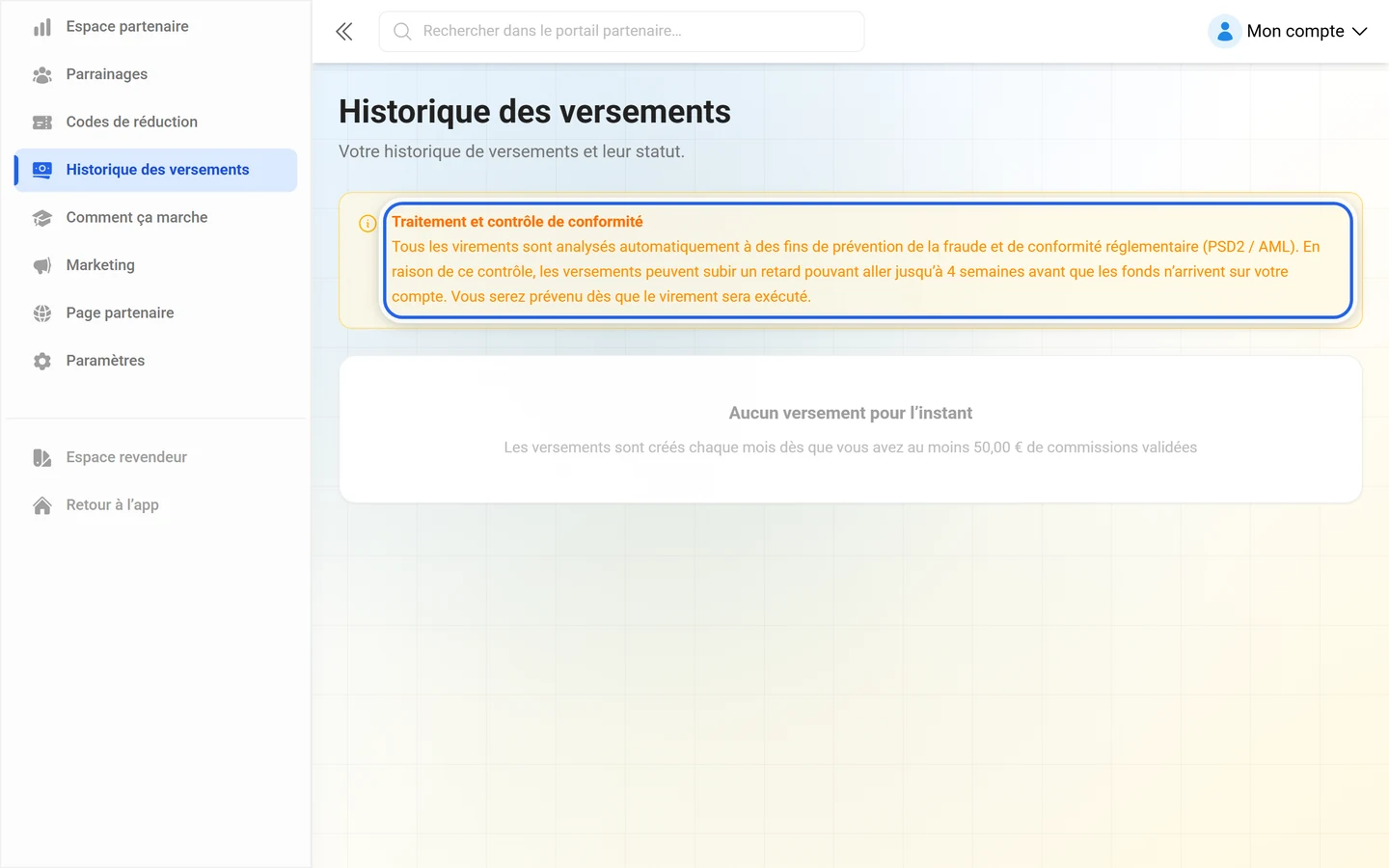Viewport: 1389px width, 868px height.
Task: Go to Paramètres
Action: tap(155, 361)
